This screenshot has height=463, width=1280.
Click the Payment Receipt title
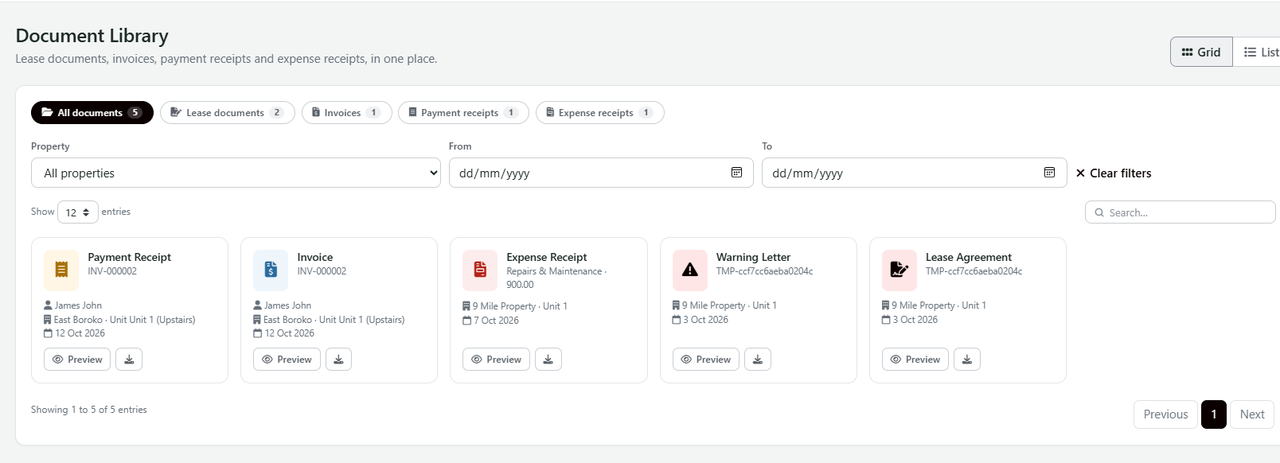tap(129, 257)
